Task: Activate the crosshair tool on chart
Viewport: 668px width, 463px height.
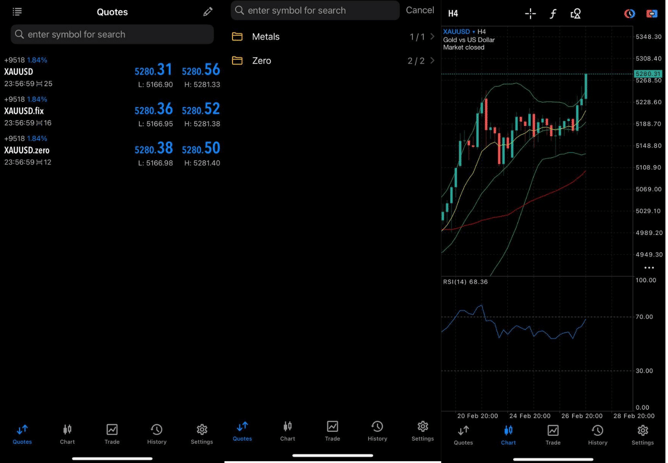Action: [530, 14]
